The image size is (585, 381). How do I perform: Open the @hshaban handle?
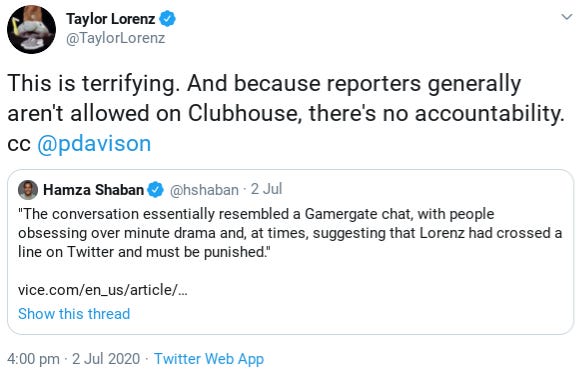[204, 190]
